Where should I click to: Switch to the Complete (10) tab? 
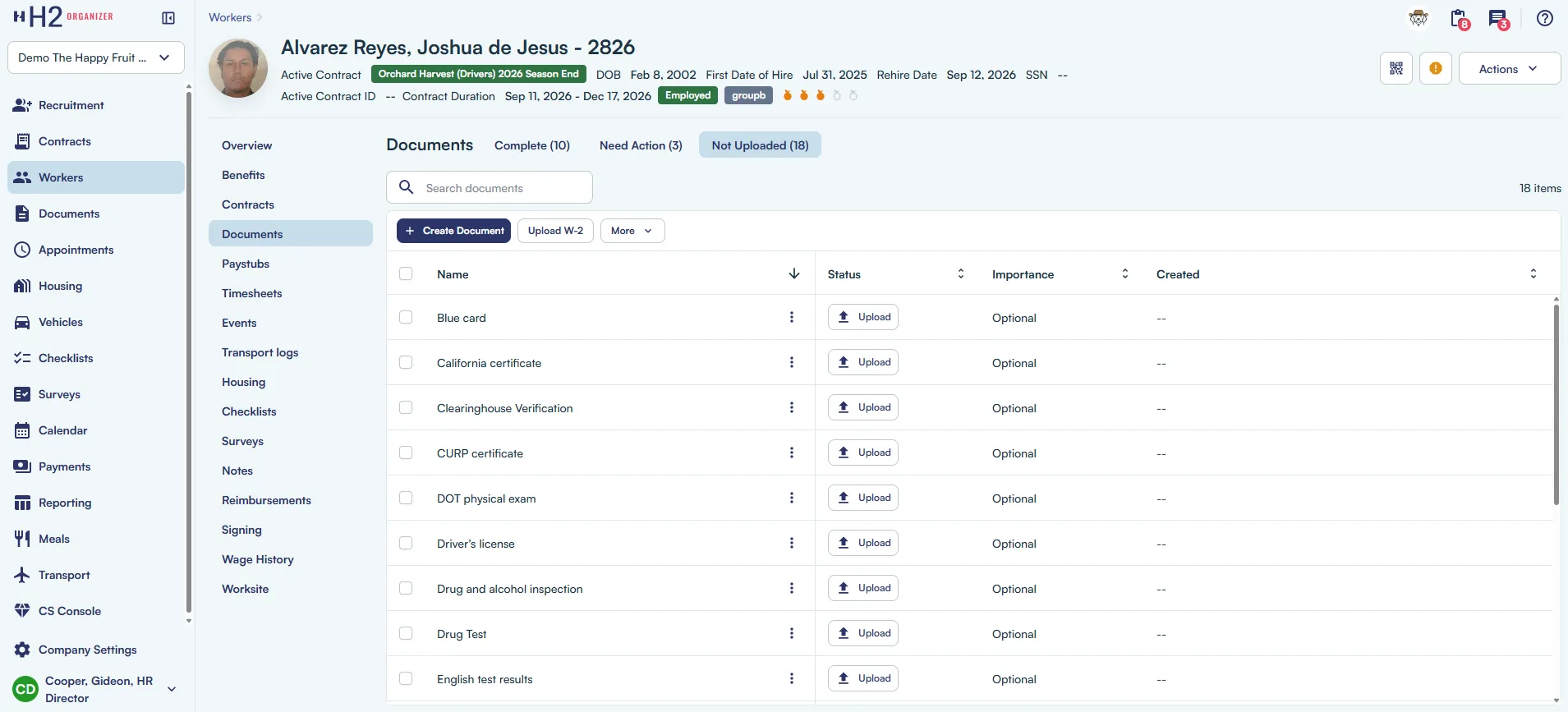(x=532, y=145)
